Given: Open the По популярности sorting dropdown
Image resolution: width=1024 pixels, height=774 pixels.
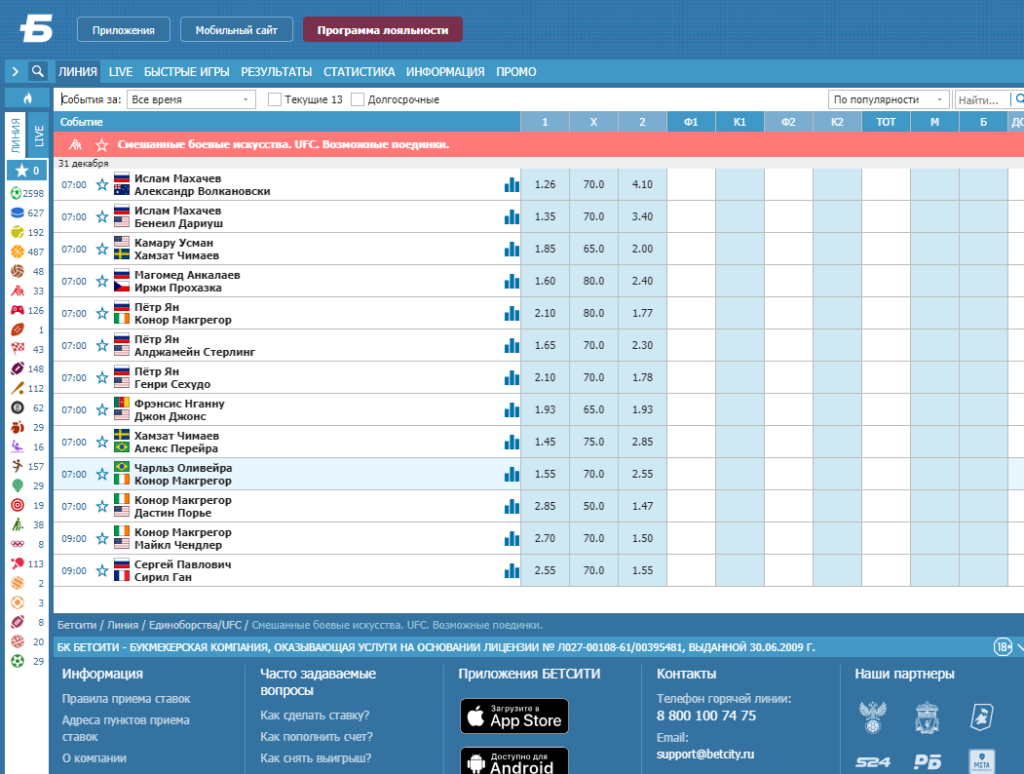Looking at the screenshot, I should click(888, 99).
